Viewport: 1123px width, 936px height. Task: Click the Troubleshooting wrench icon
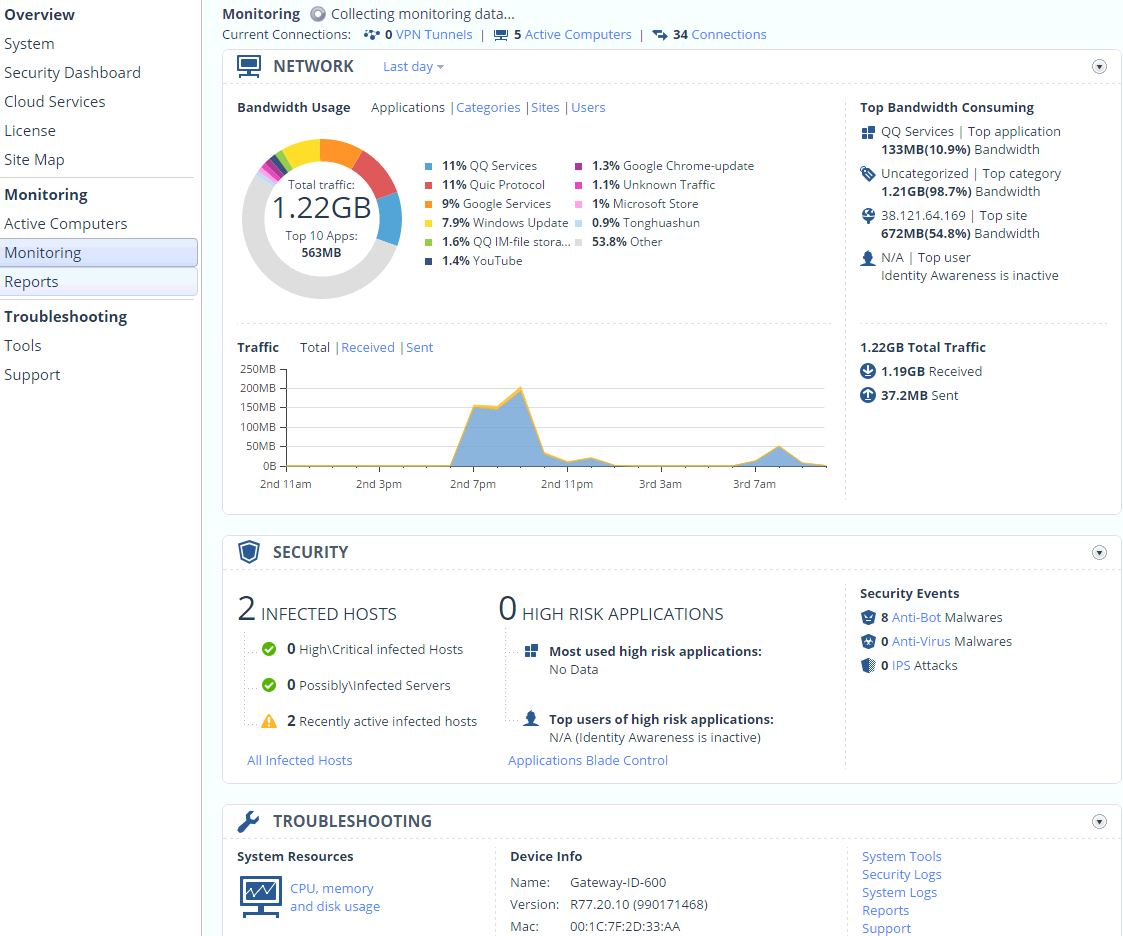click(x=249, y=821)
